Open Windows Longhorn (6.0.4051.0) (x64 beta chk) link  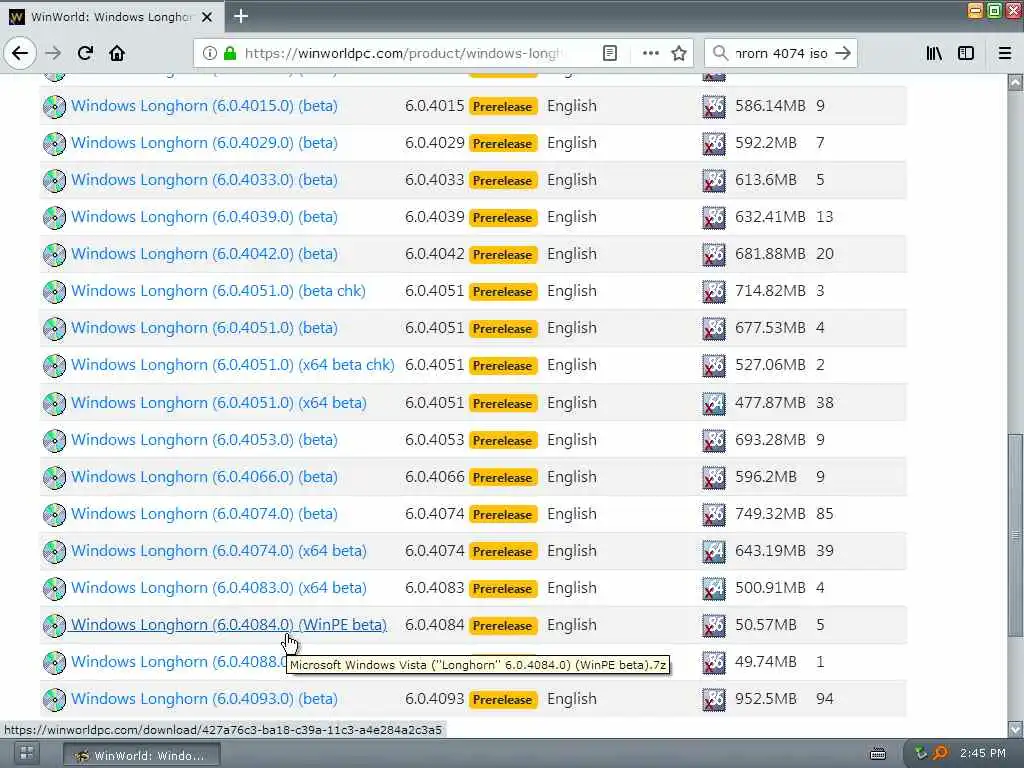point(232,365)
